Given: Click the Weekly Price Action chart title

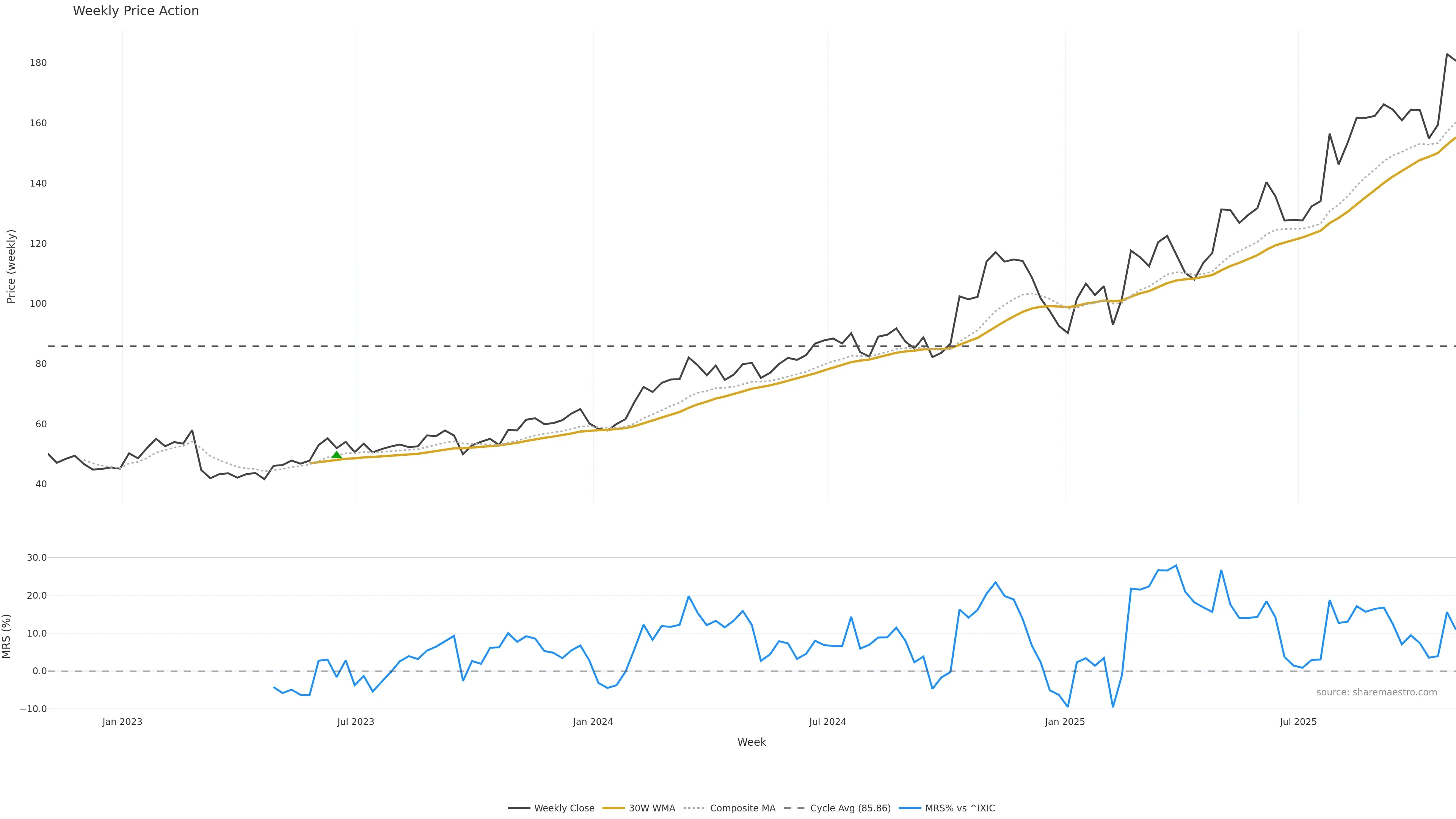Looking at the screenshot, I should (x=136, y=11).
